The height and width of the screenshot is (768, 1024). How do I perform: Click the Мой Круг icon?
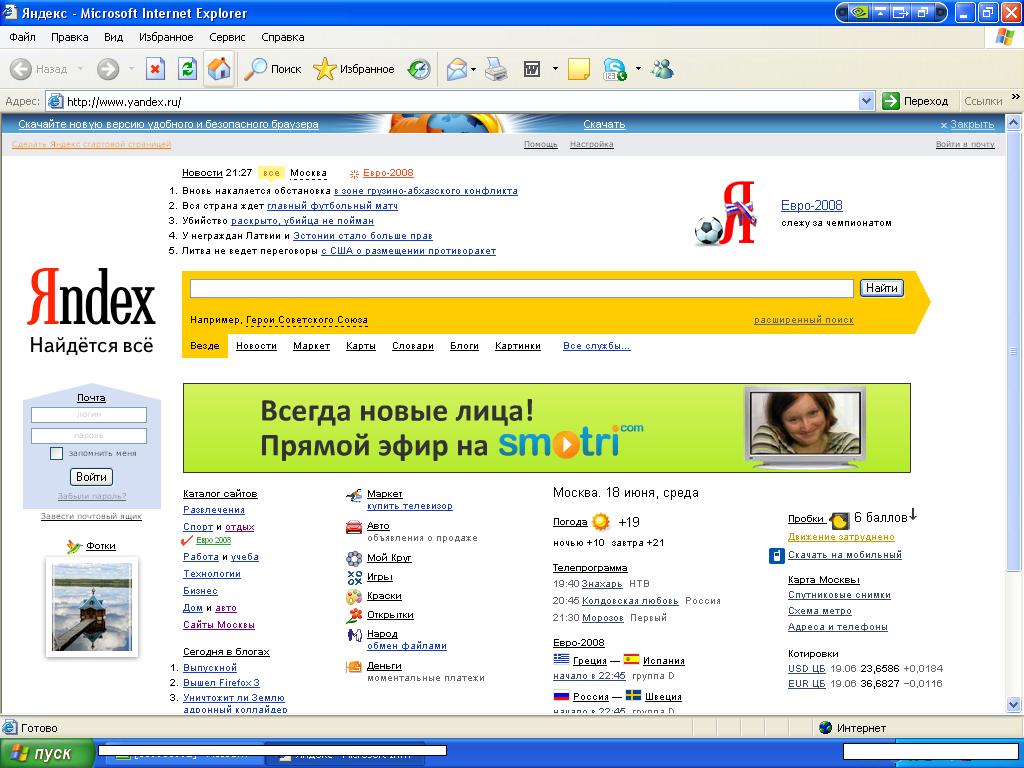353,558
